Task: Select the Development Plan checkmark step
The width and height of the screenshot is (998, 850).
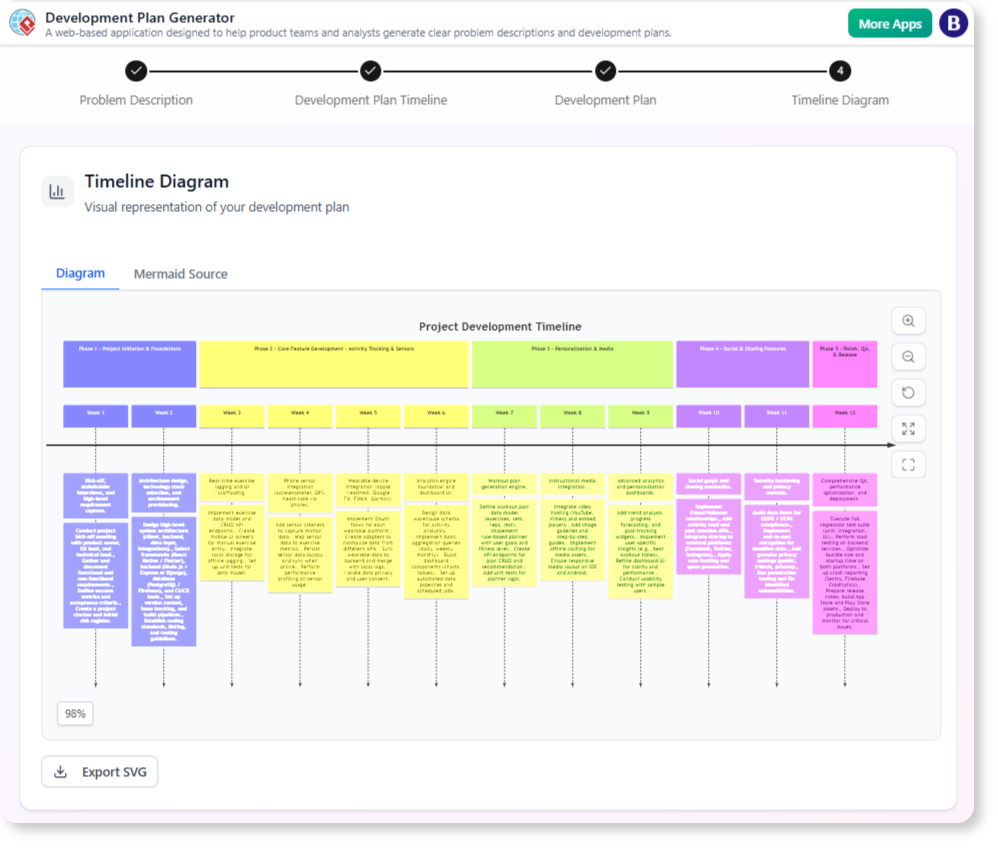Action: pos(605,72)
